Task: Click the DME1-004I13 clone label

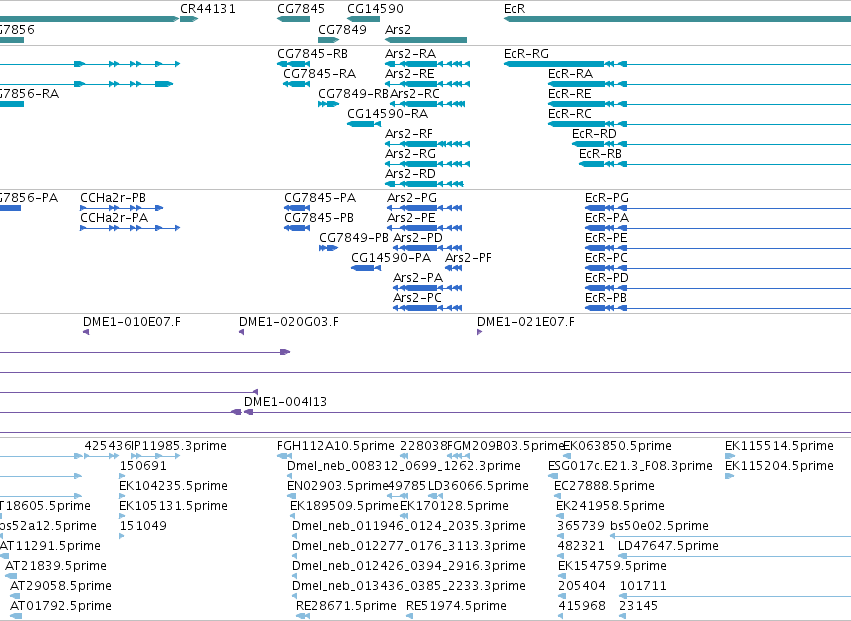Action: click(285, 402)
